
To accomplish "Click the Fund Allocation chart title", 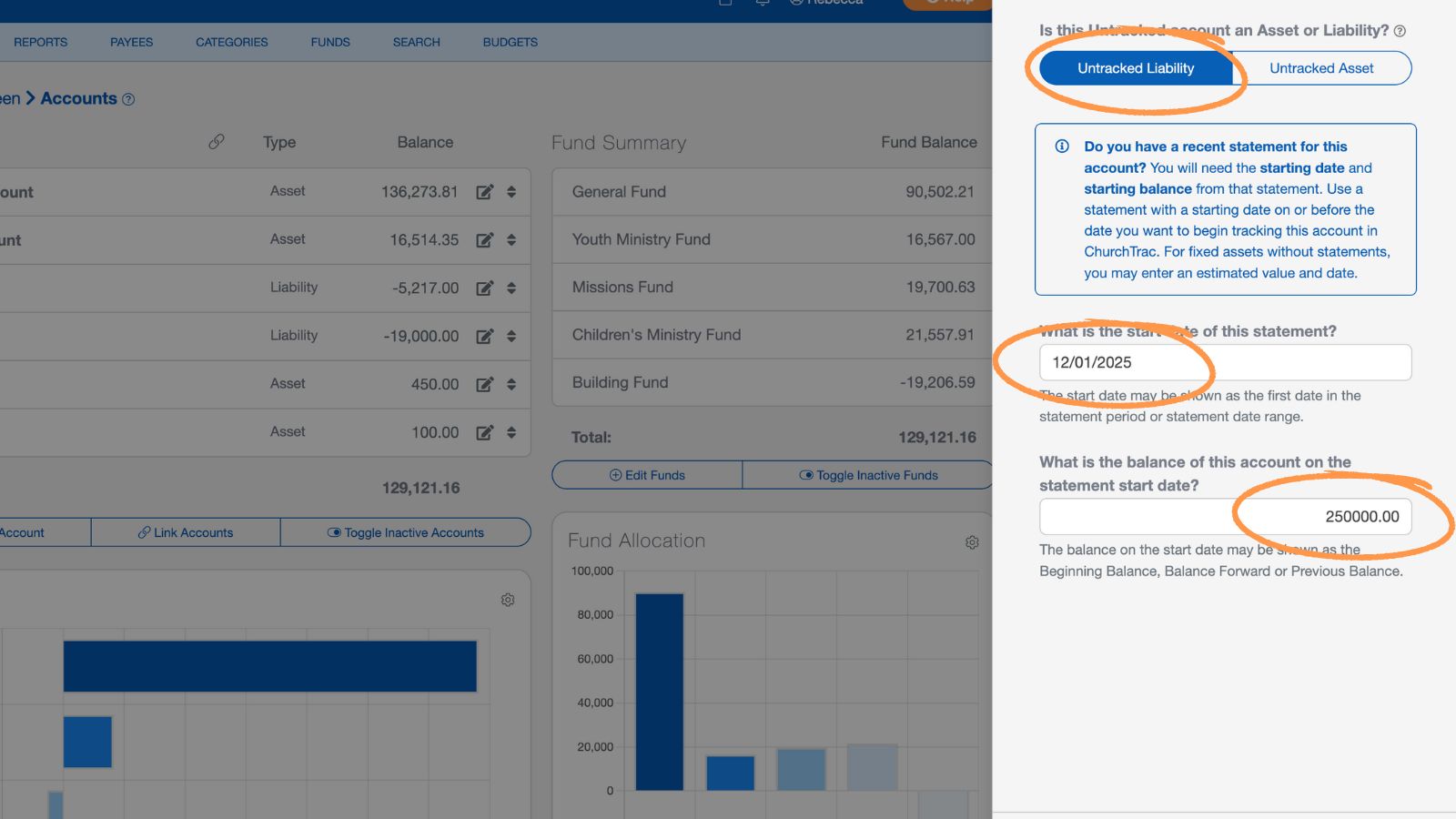I will (637, 541).
